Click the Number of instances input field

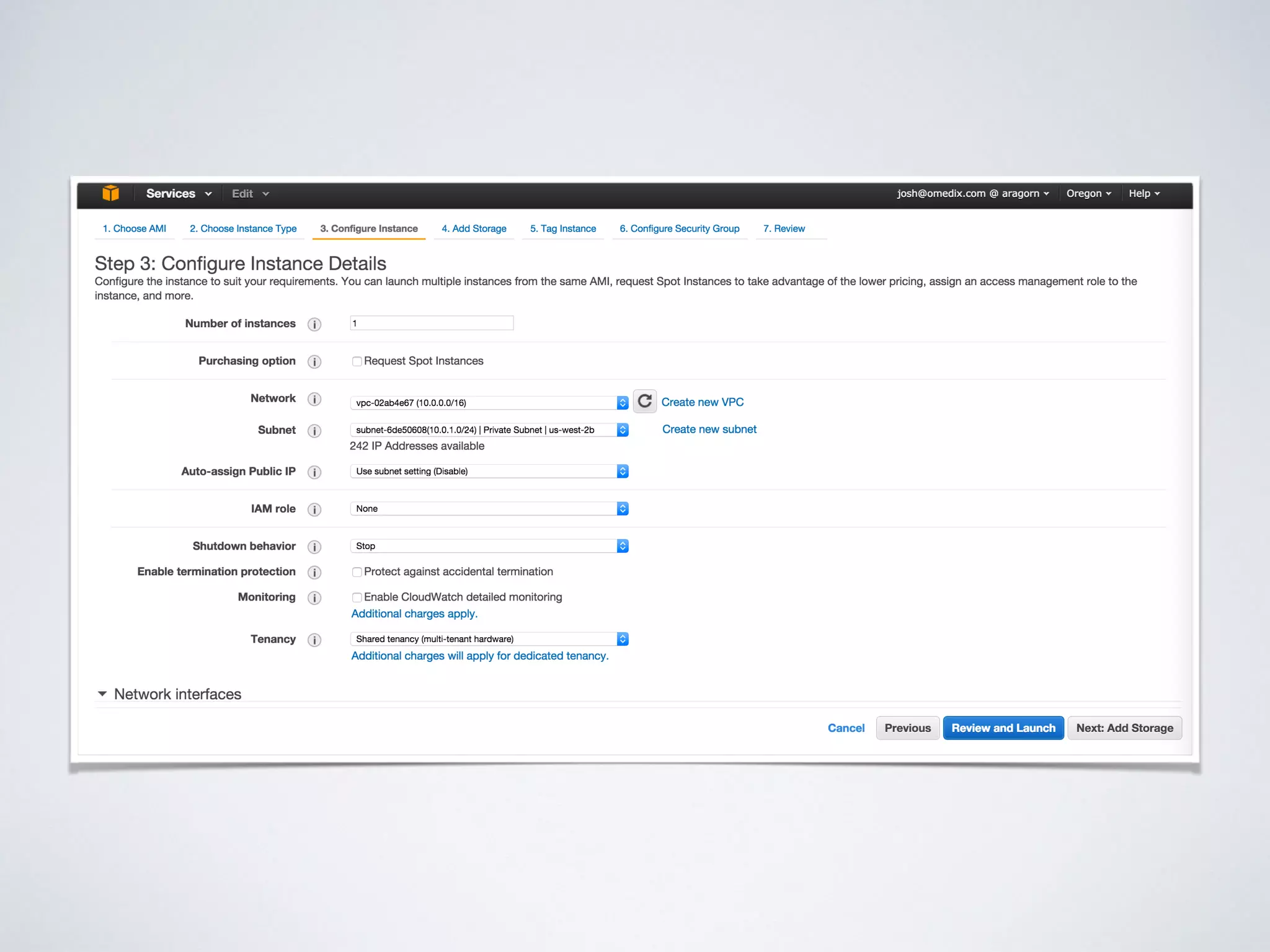coord(432,323)
